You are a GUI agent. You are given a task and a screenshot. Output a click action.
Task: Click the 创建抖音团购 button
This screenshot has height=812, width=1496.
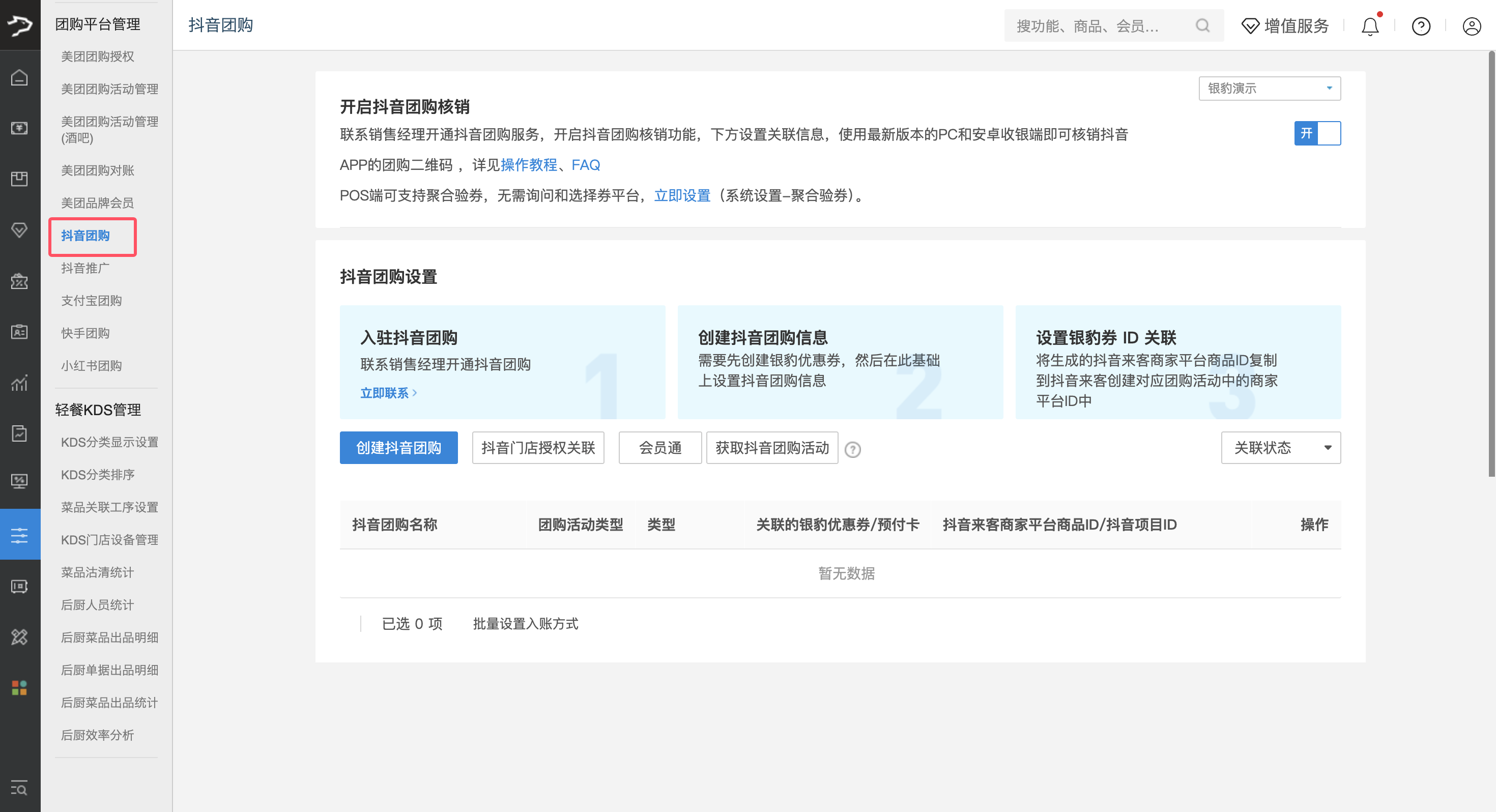point(398,447)
